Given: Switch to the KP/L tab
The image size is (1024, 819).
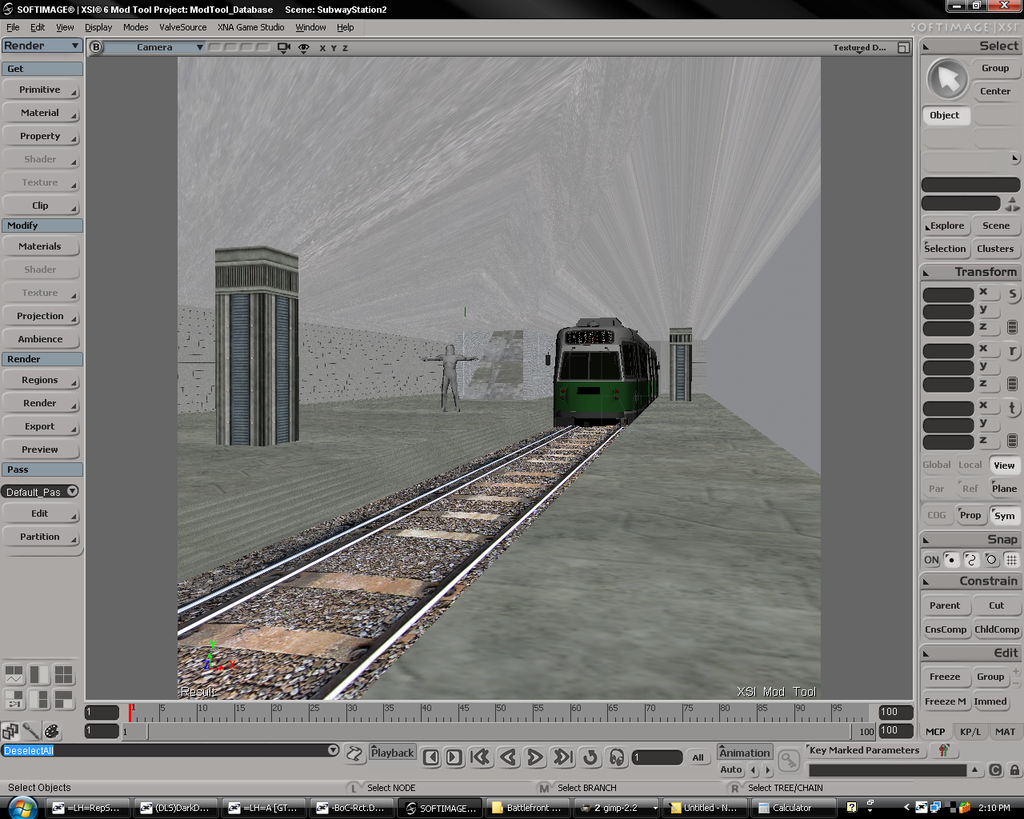Looking at the screenshot, I should point(970,731).
